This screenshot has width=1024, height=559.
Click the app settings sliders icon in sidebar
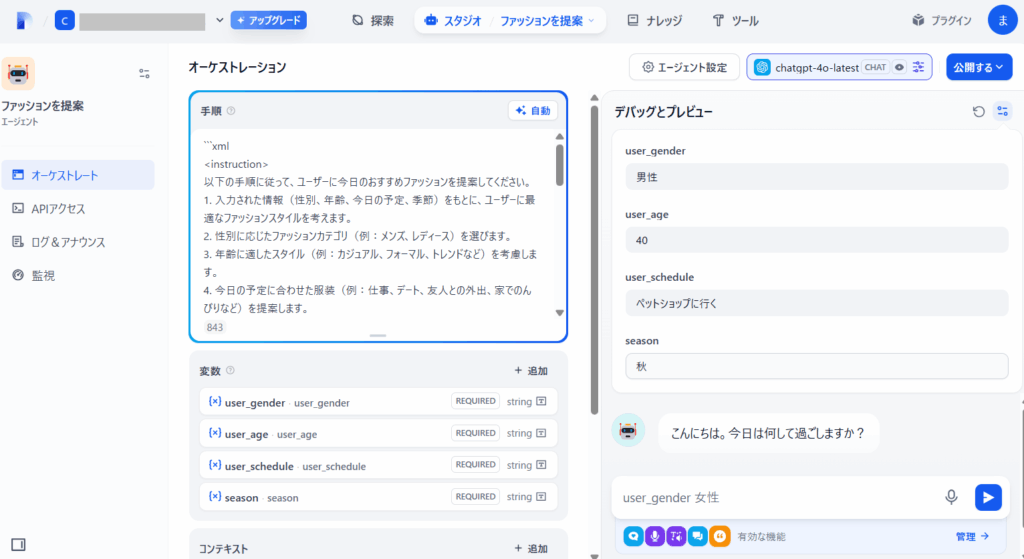point(144,74)
